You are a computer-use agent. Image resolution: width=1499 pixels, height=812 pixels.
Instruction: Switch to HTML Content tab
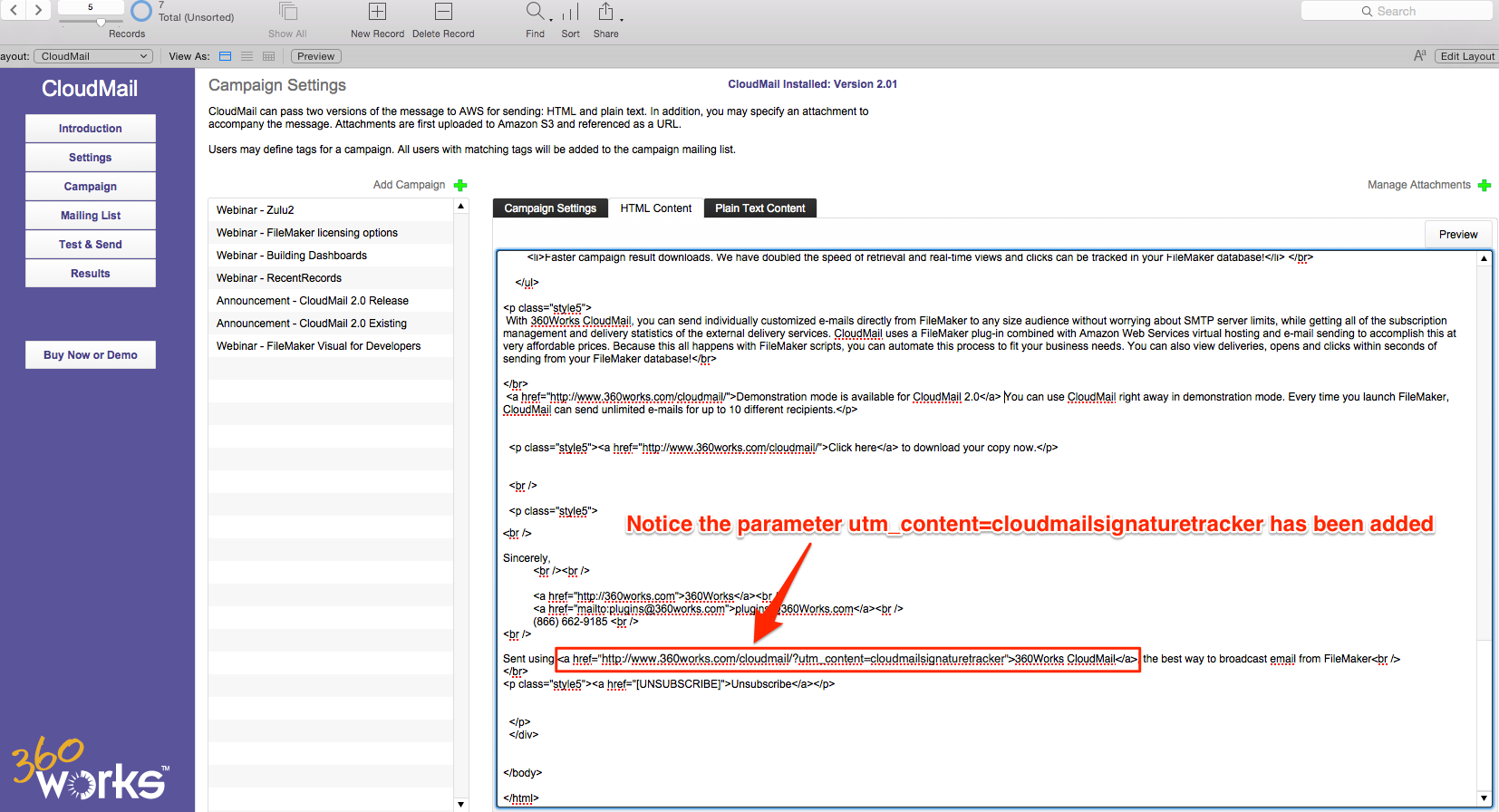click(656, 208)
